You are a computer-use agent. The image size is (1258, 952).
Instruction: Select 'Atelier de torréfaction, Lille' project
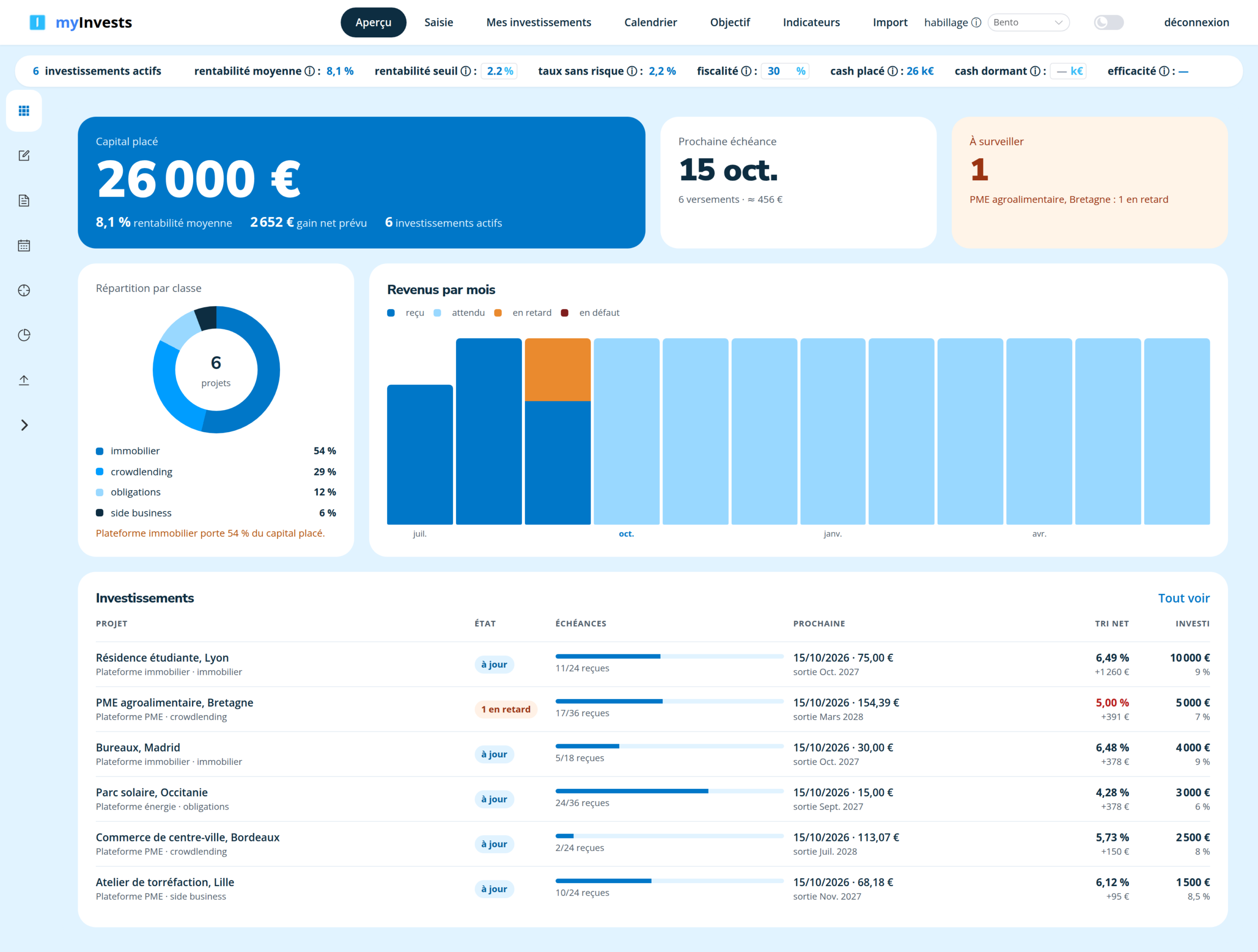coord(165,882)
